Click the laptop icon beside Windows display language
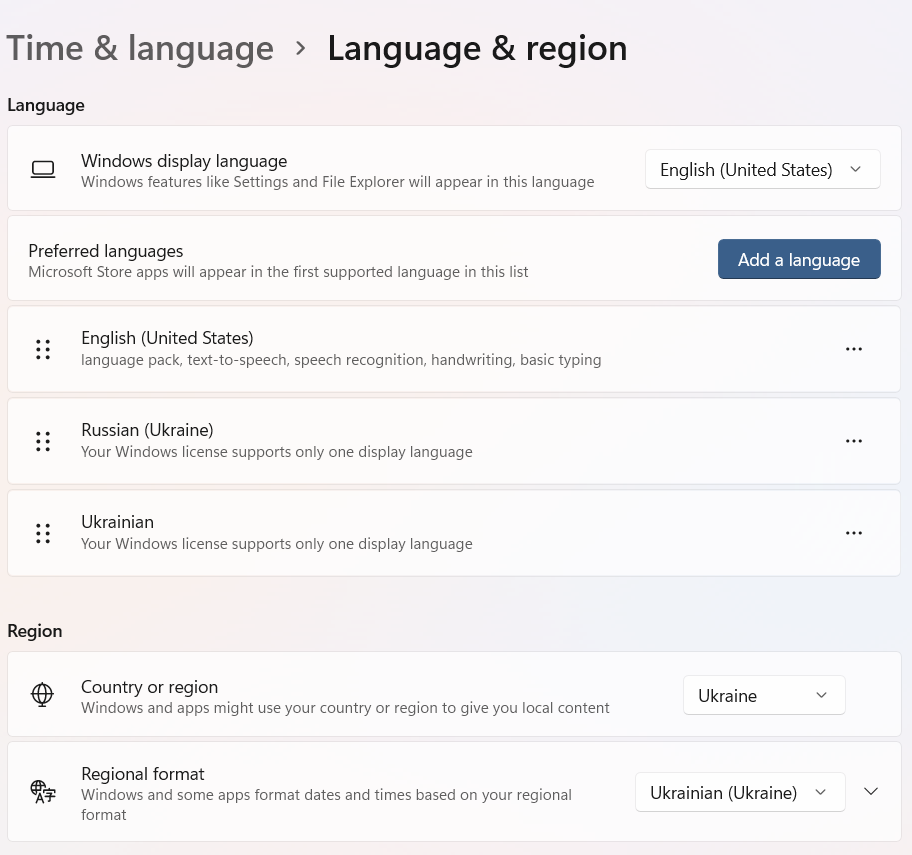The height and width of the screenshot is (855, 912). pyautogui.click(x=43, y=169)
